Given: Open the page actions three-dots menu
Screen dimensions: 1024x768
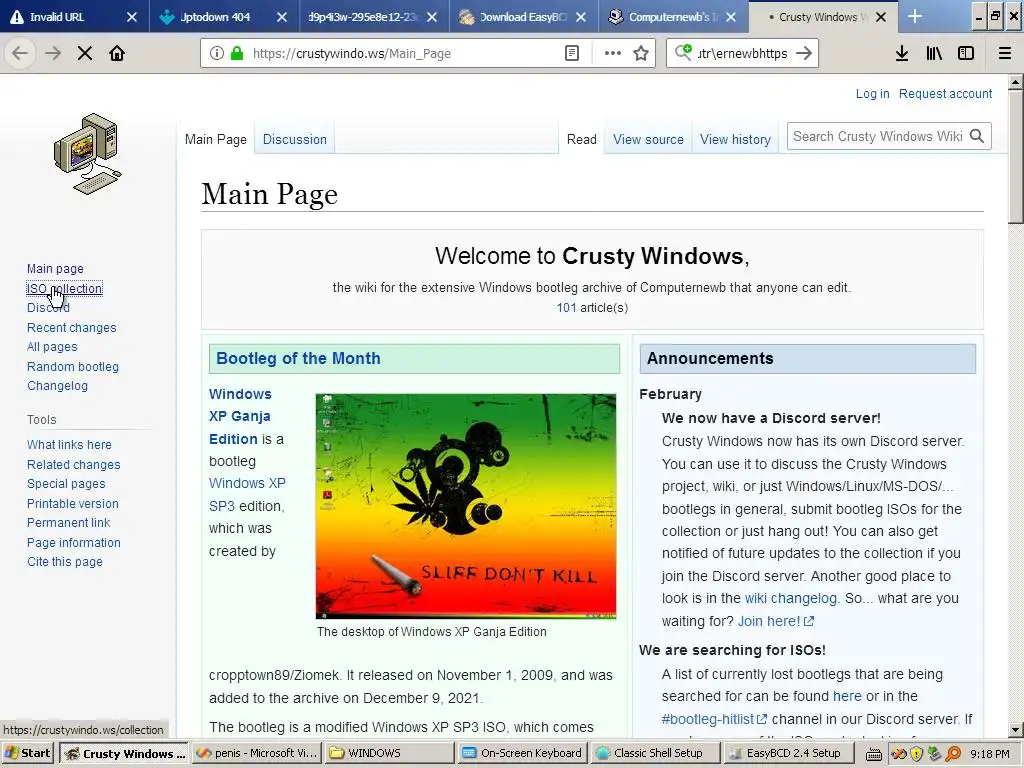Looking at the screenshot, I should pyautogui.click(x=613, y=54).
